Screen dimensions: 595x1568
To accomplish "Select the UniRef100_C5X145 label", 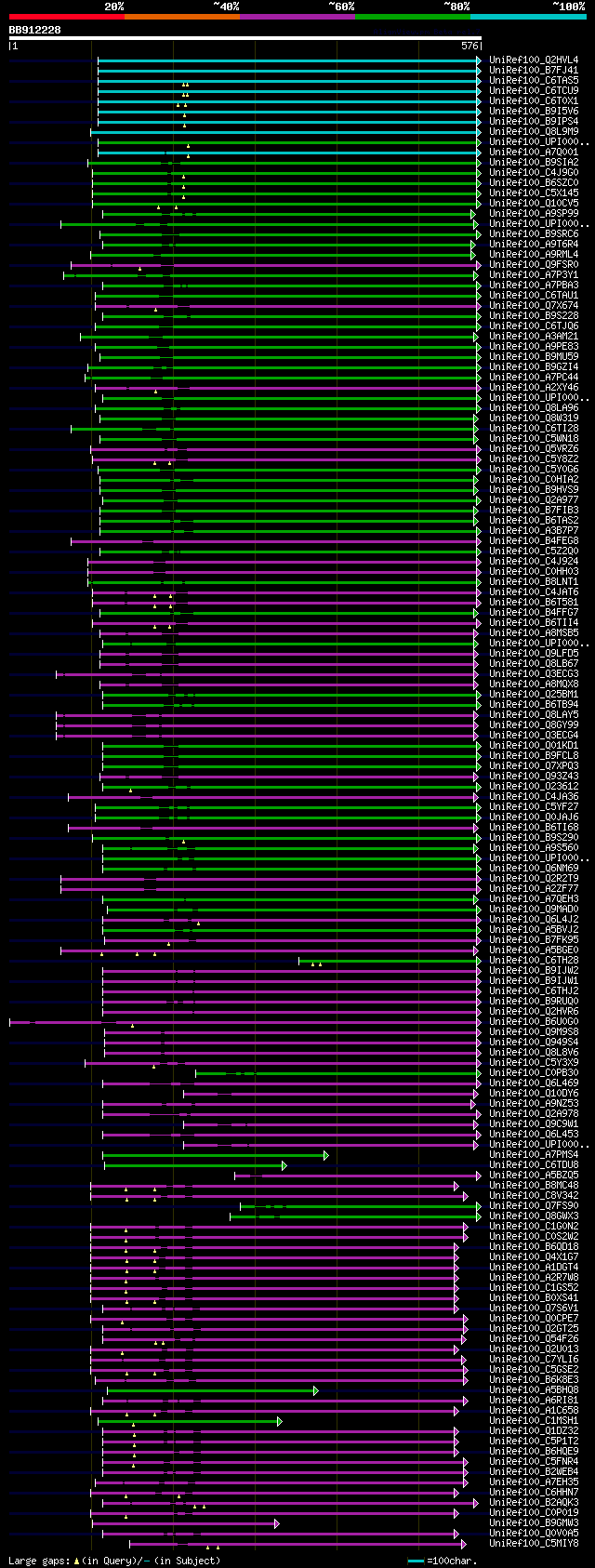I will (x=534, y=193).
